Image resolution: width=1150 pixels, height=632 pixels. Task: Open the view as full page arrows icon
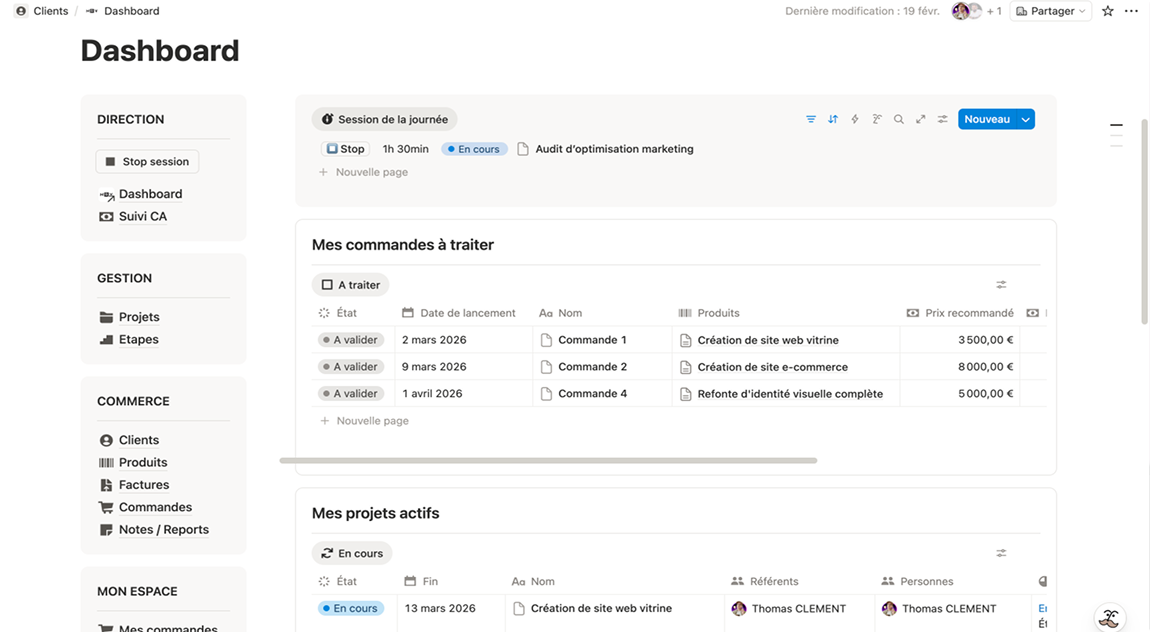click(x=920, y=119)
